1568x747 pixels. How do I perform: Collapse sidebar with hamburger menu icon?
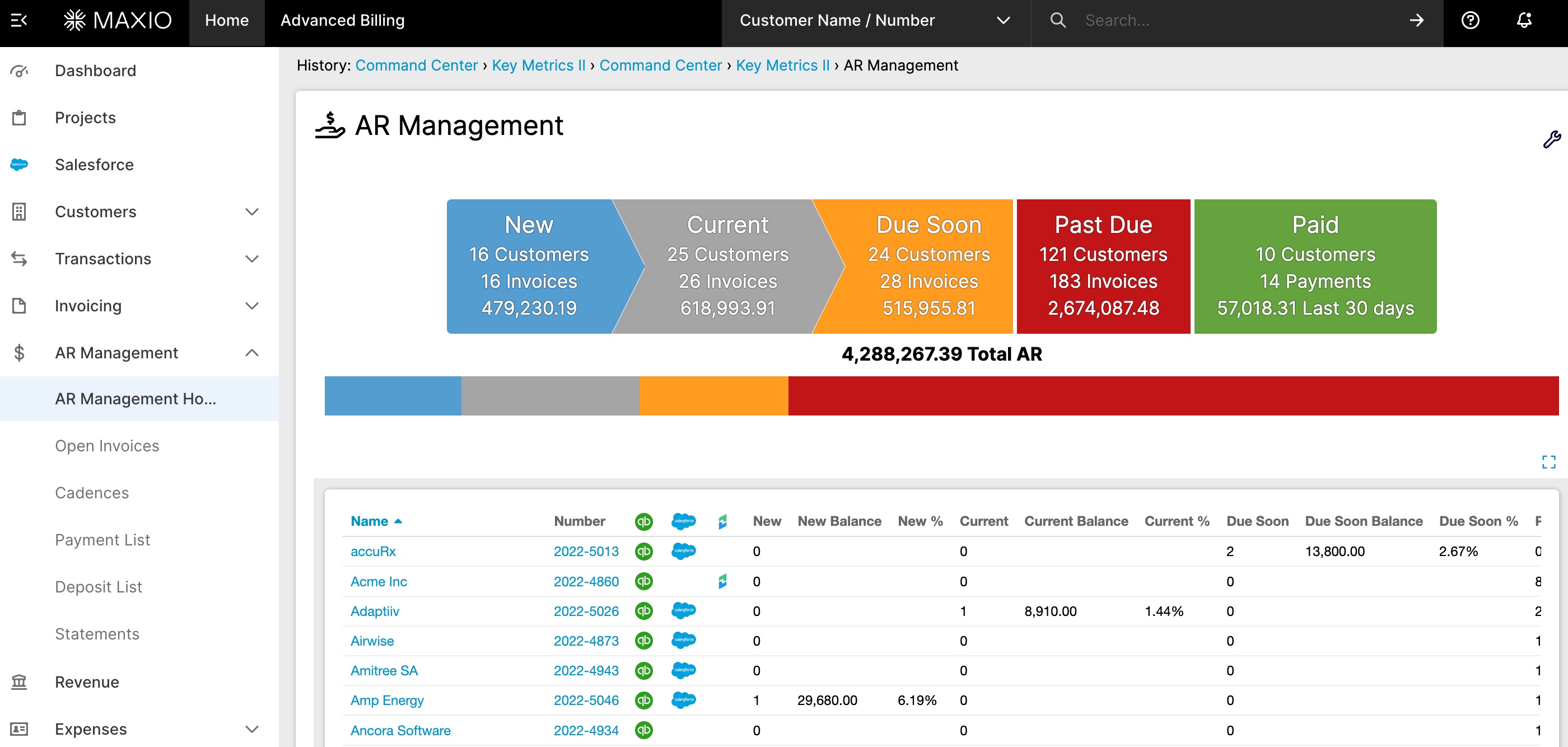click(19, 21)
